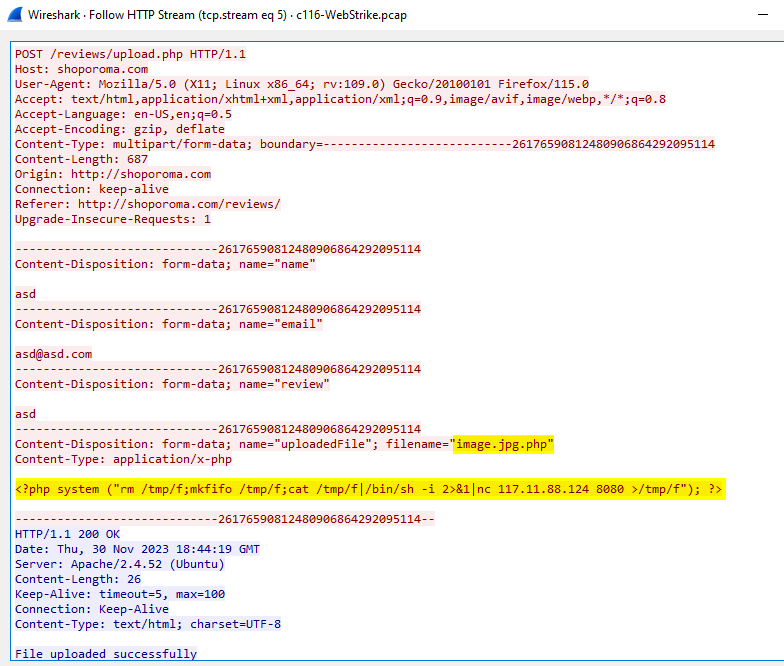The image size is (784, 666).
Task: Click the form-data name="name" line
Action: pos(165,264)
